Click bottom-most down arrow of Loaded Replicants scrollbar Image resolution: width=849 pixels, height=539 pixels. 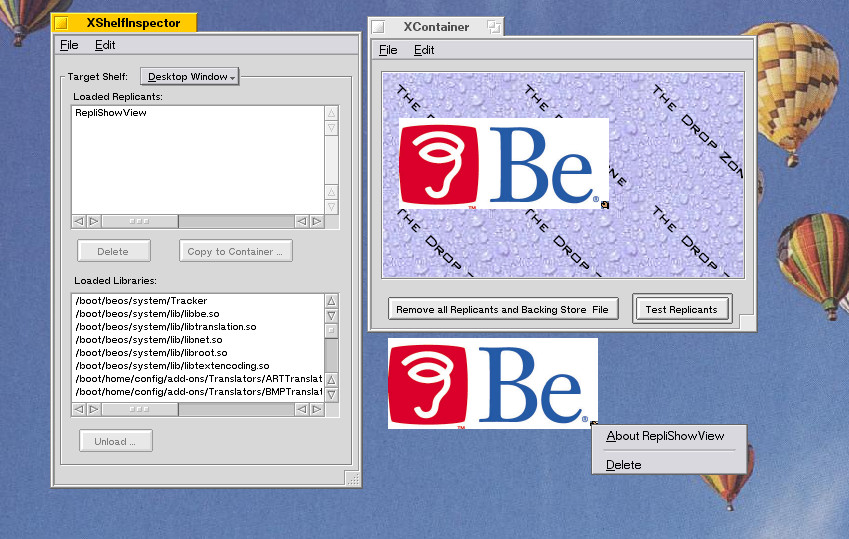(331, 207)
